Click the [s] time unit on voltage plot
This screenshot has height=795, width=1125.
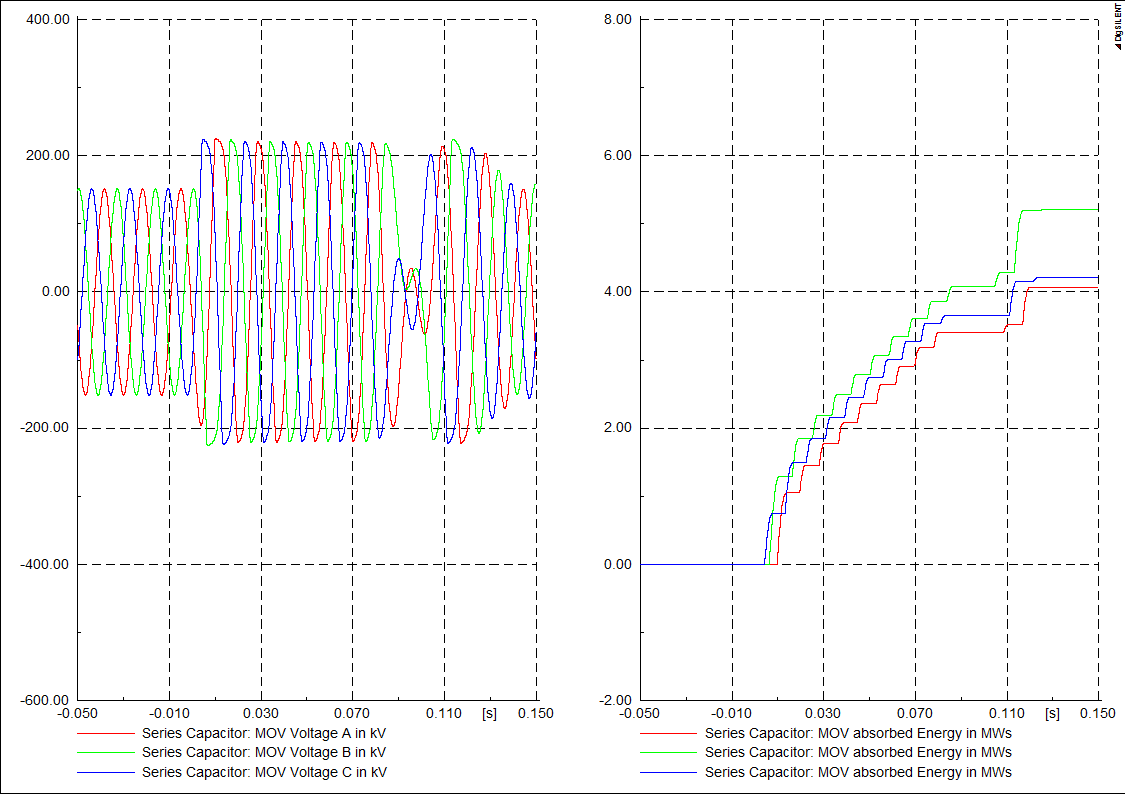489,714
